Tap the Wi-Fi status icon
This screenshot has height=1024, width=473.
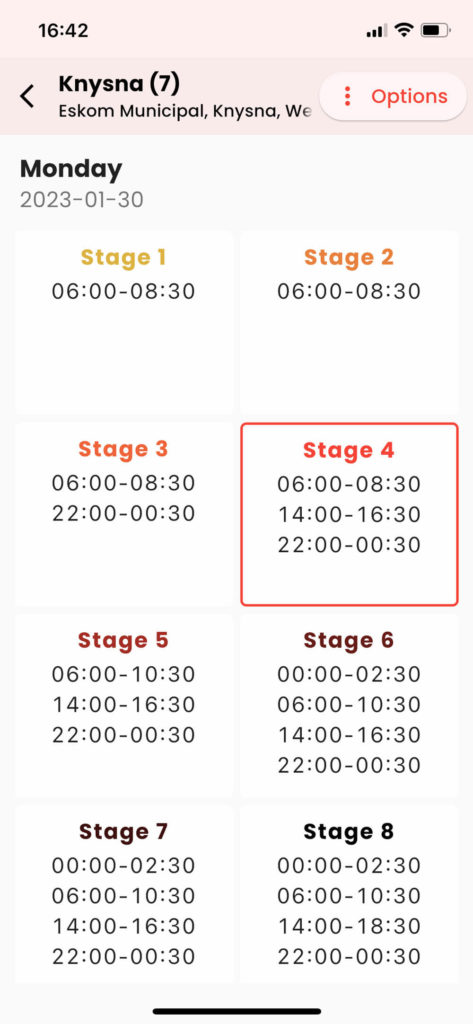pyautogui.click(x=405, y=30)
